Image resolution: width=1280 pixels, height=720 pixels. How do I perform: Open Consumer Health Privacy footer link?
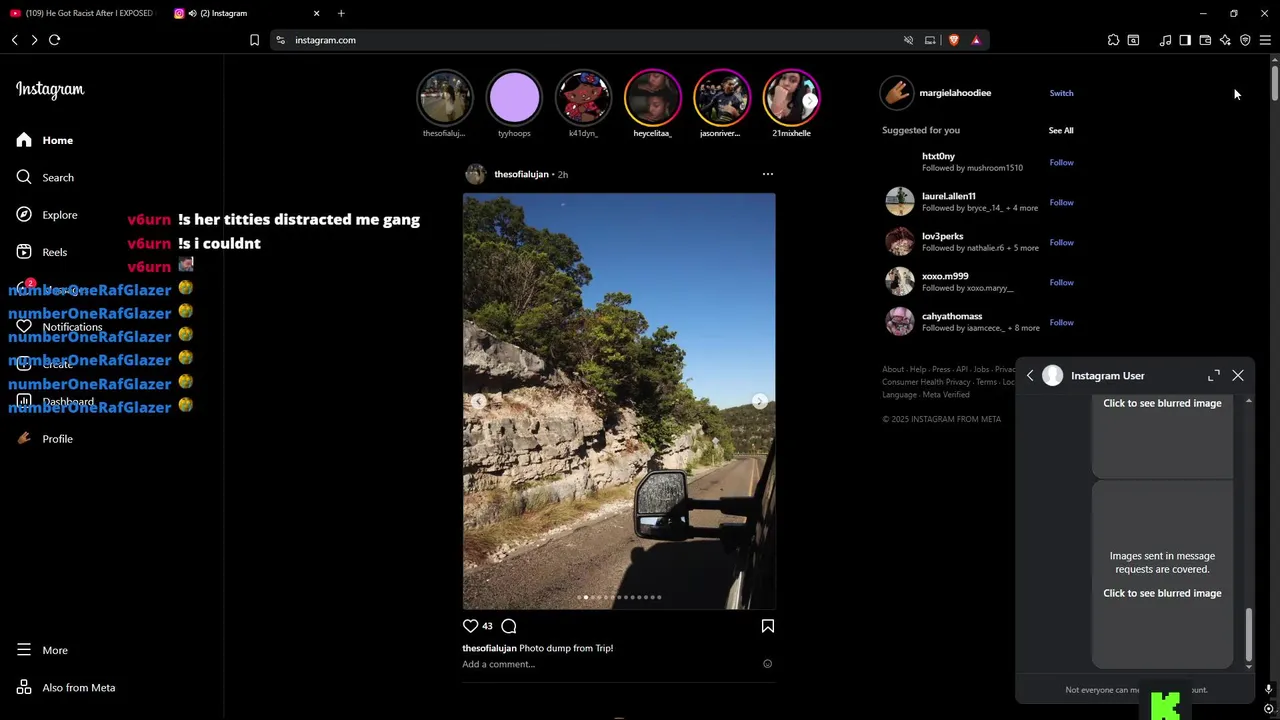[x=926, y=382]
